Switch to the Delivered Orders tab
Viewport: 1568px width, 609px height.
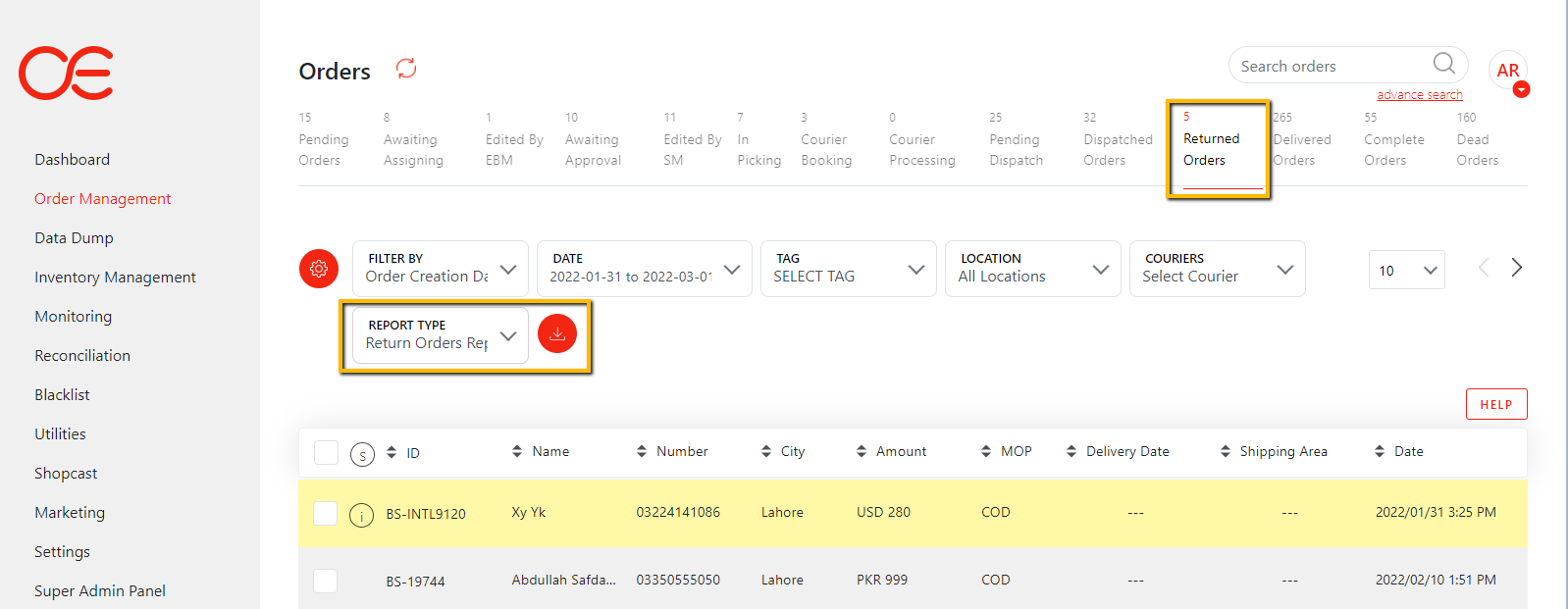pos(1301,140)
